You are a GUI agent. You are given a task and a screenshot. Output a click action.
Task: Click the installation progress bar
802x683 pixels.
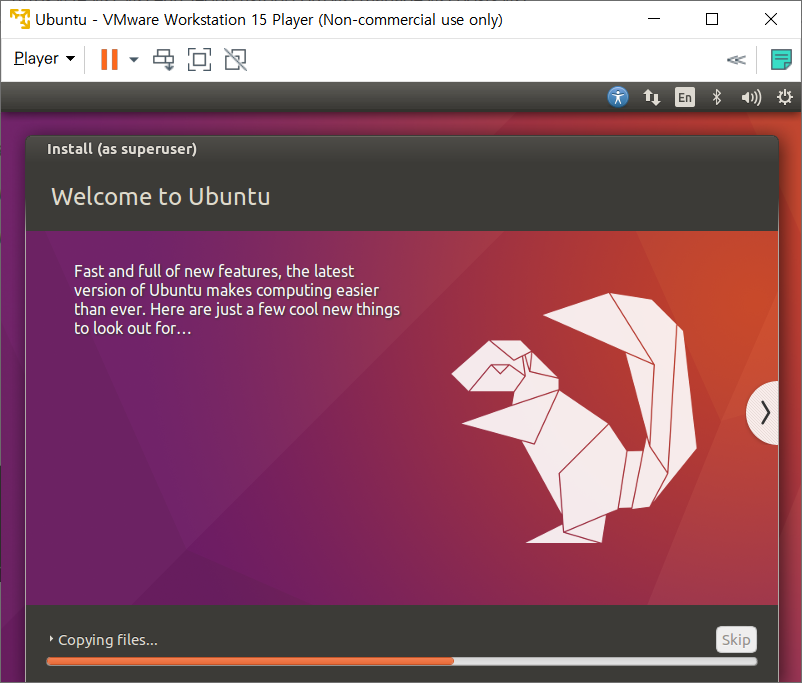402,661
